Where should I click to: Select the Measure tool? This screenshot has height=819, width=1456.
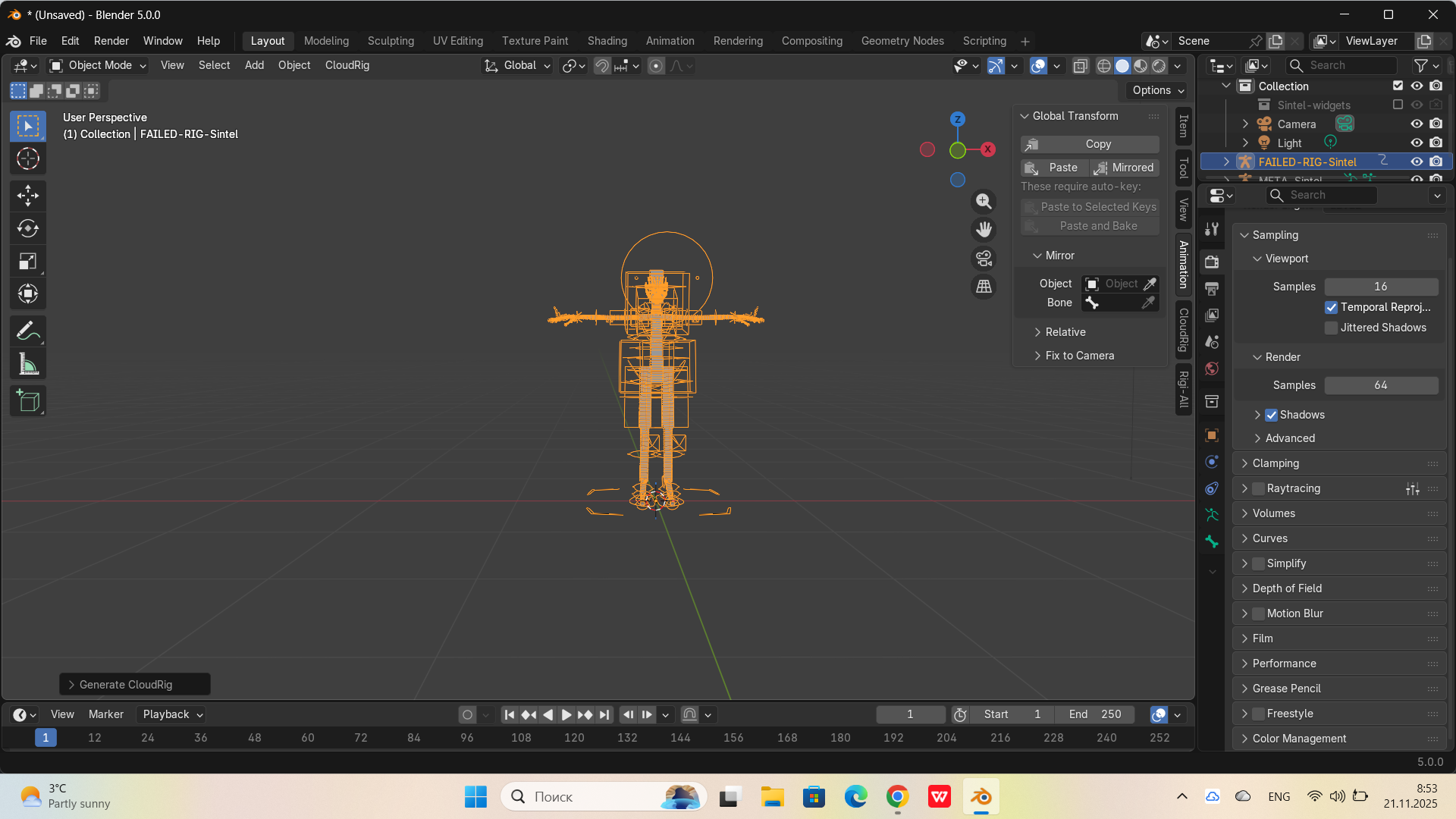28,365
